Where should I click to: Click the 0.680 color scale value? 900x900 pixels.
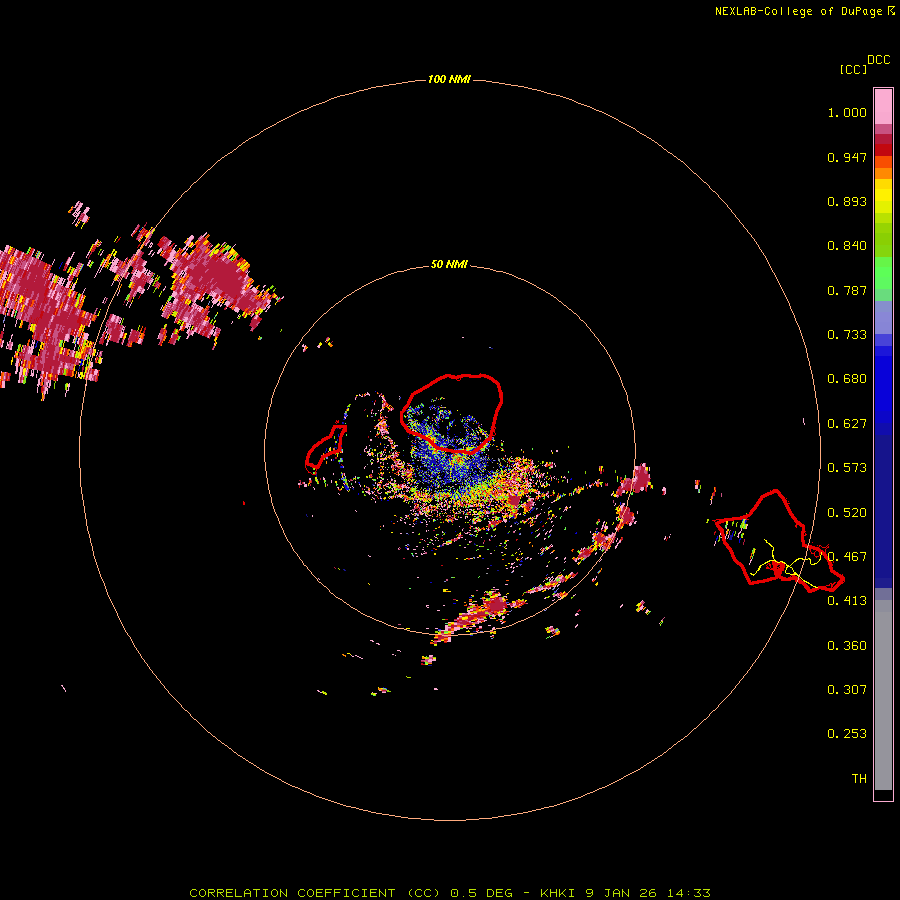pyautogui.click(x=847, y=379)
